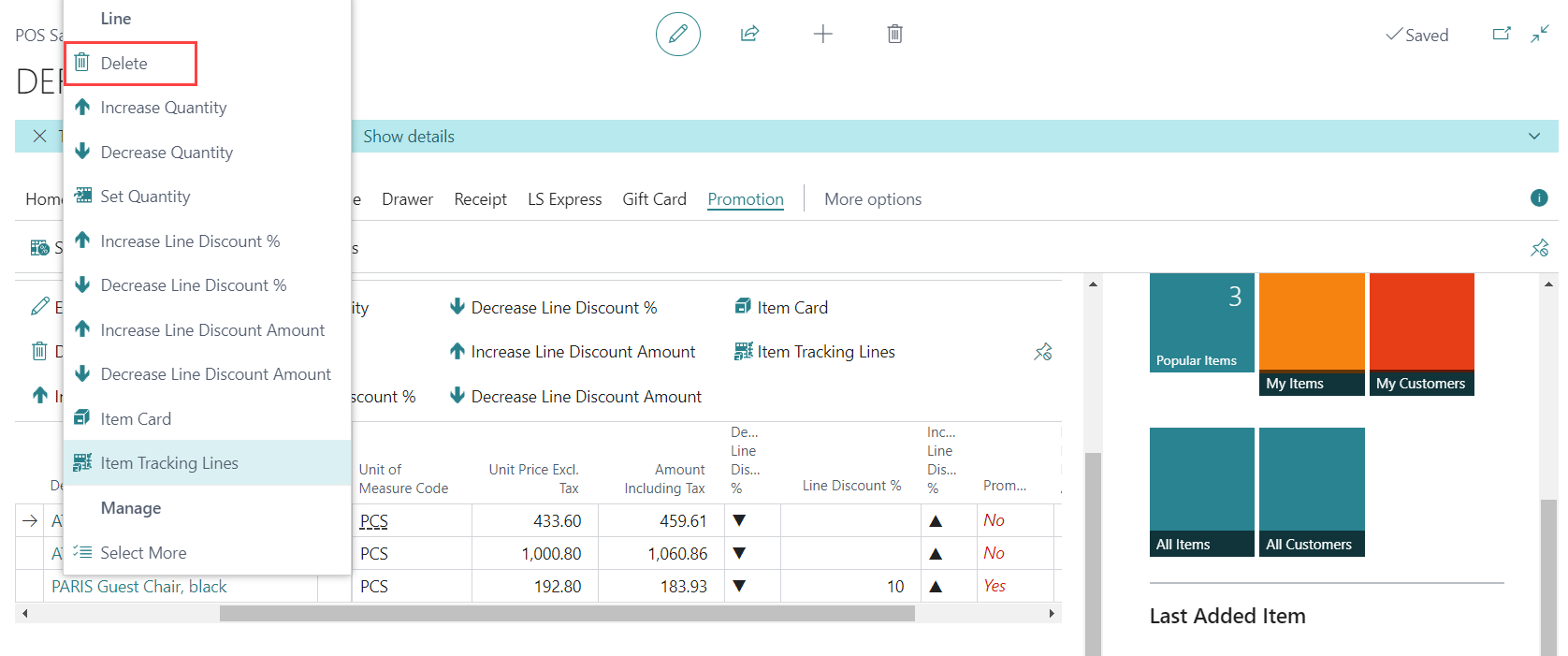This screenshot has height=656, width=1568.
Task: Click Unit of Measure Code column header
Action: point(404,479)
